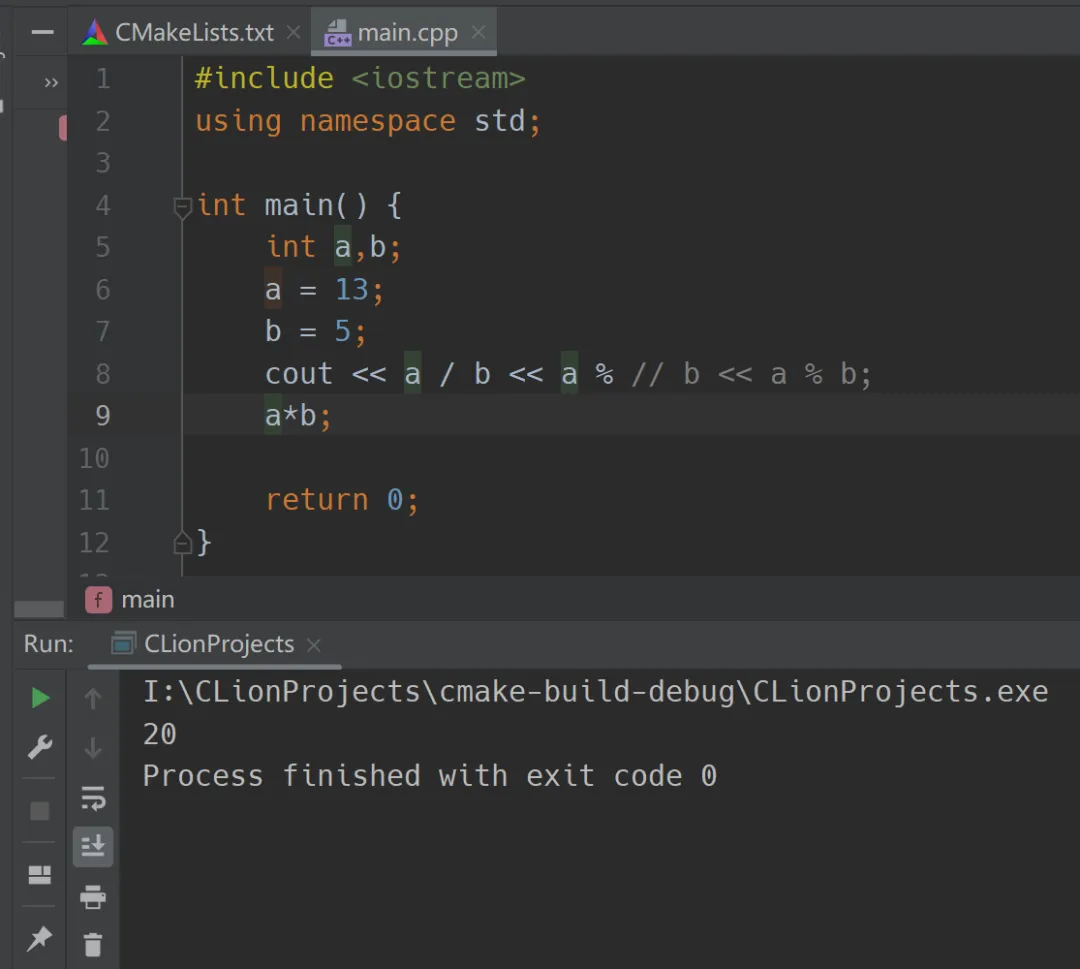Close the CLionProjects run tab
The image size is (1080, 969).
(x=313, y=645)
